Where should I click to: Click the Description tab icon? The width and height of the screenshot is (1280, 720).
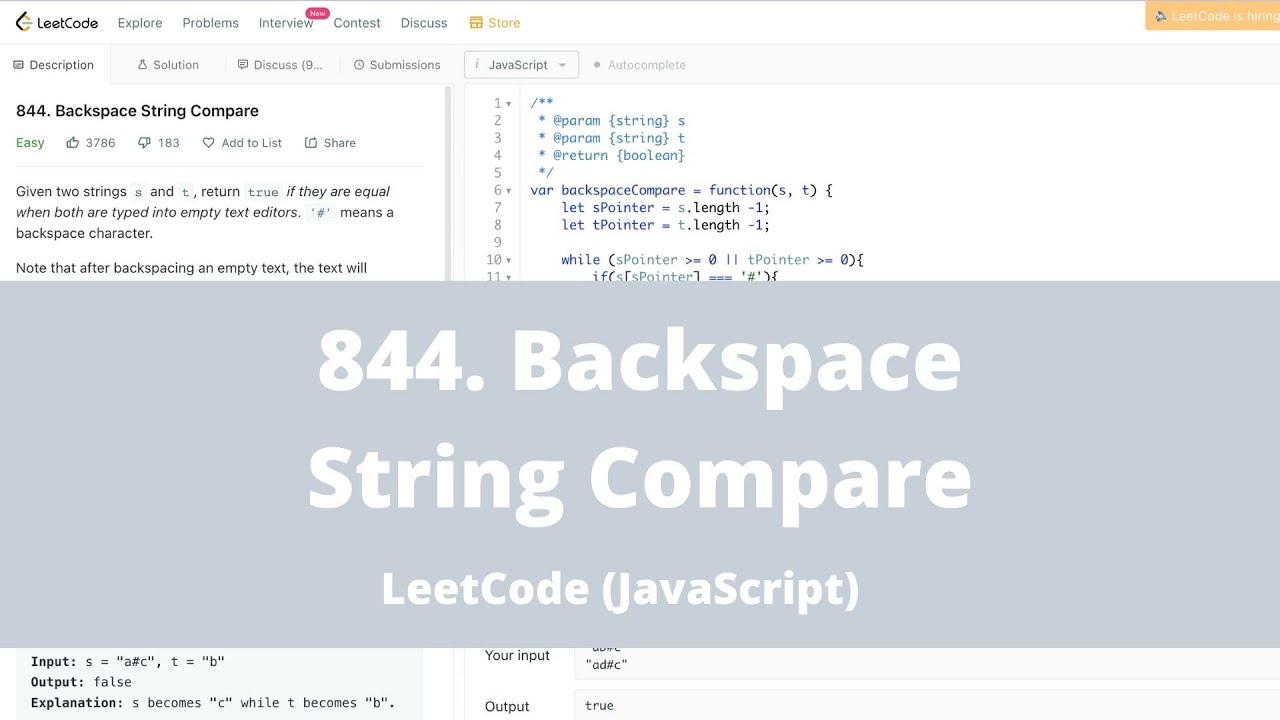tap(18, 65)
